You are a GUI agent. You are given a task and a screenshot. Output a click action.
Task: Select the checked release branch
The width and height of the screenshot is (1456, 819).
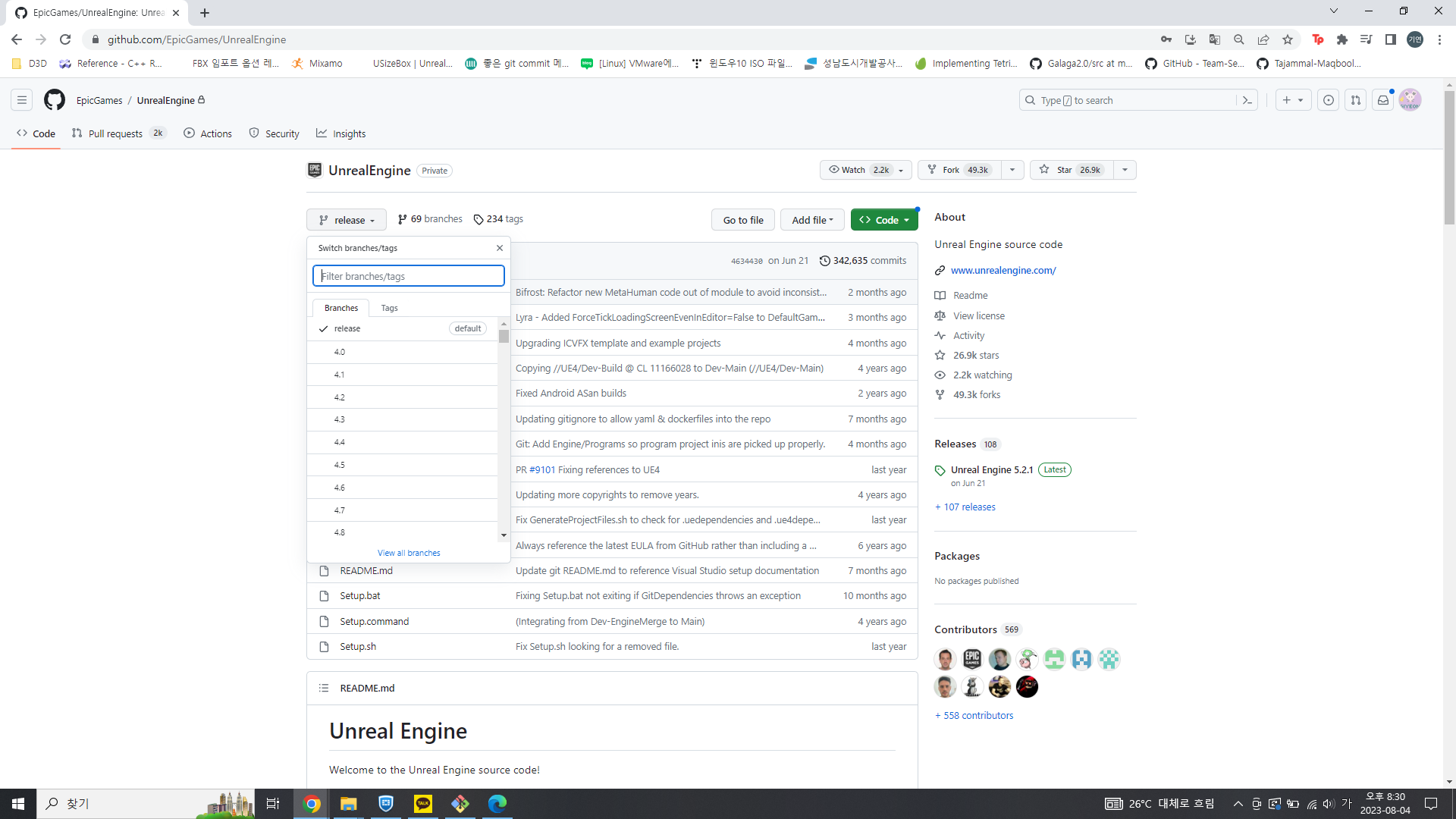point(402,328)
